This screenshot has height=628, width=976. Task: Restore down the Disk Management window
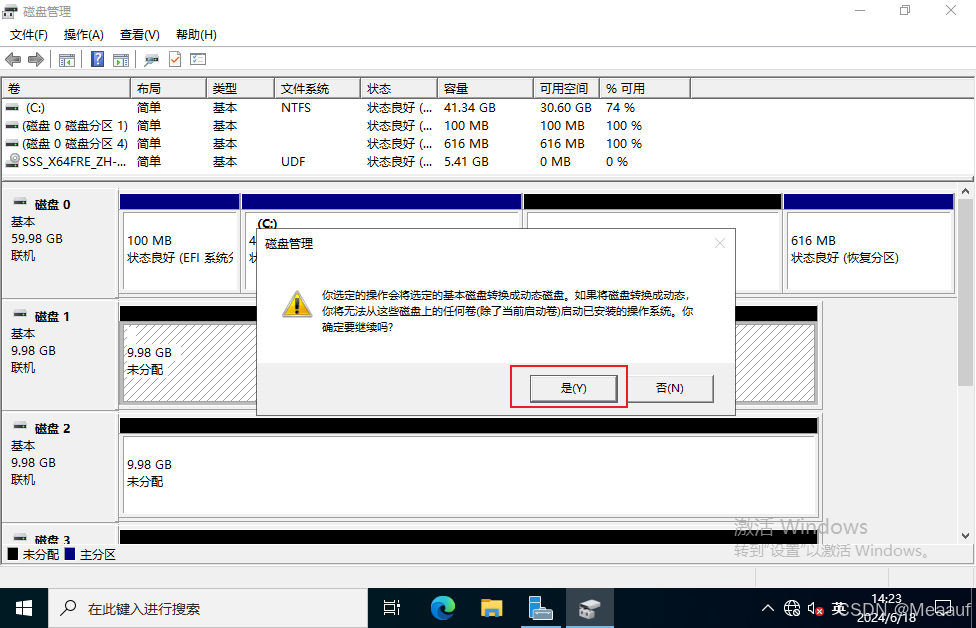click(905, 11)
